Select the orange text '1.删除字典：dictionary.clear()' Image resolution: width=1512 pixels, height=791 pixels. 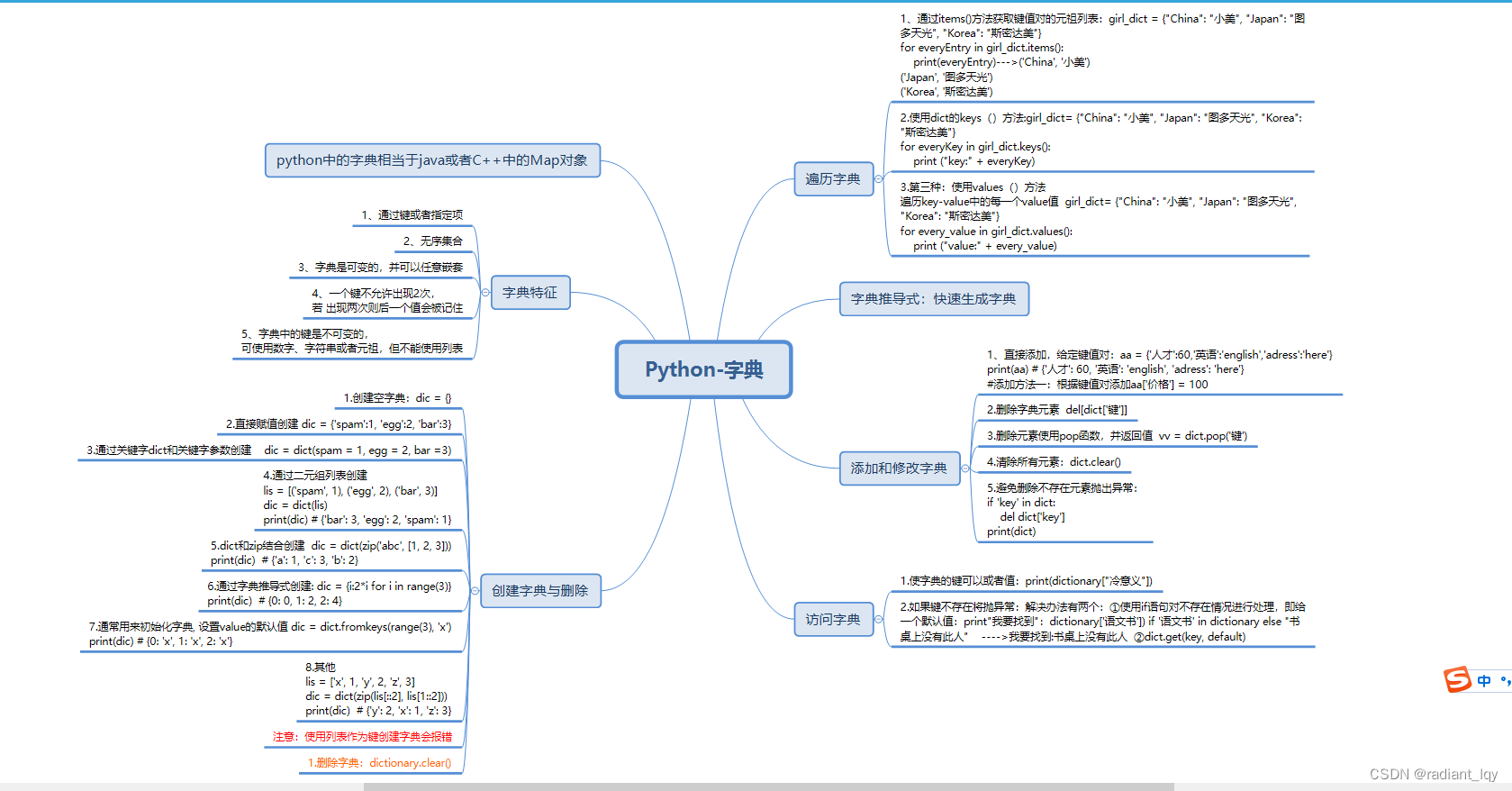(379, 763)
